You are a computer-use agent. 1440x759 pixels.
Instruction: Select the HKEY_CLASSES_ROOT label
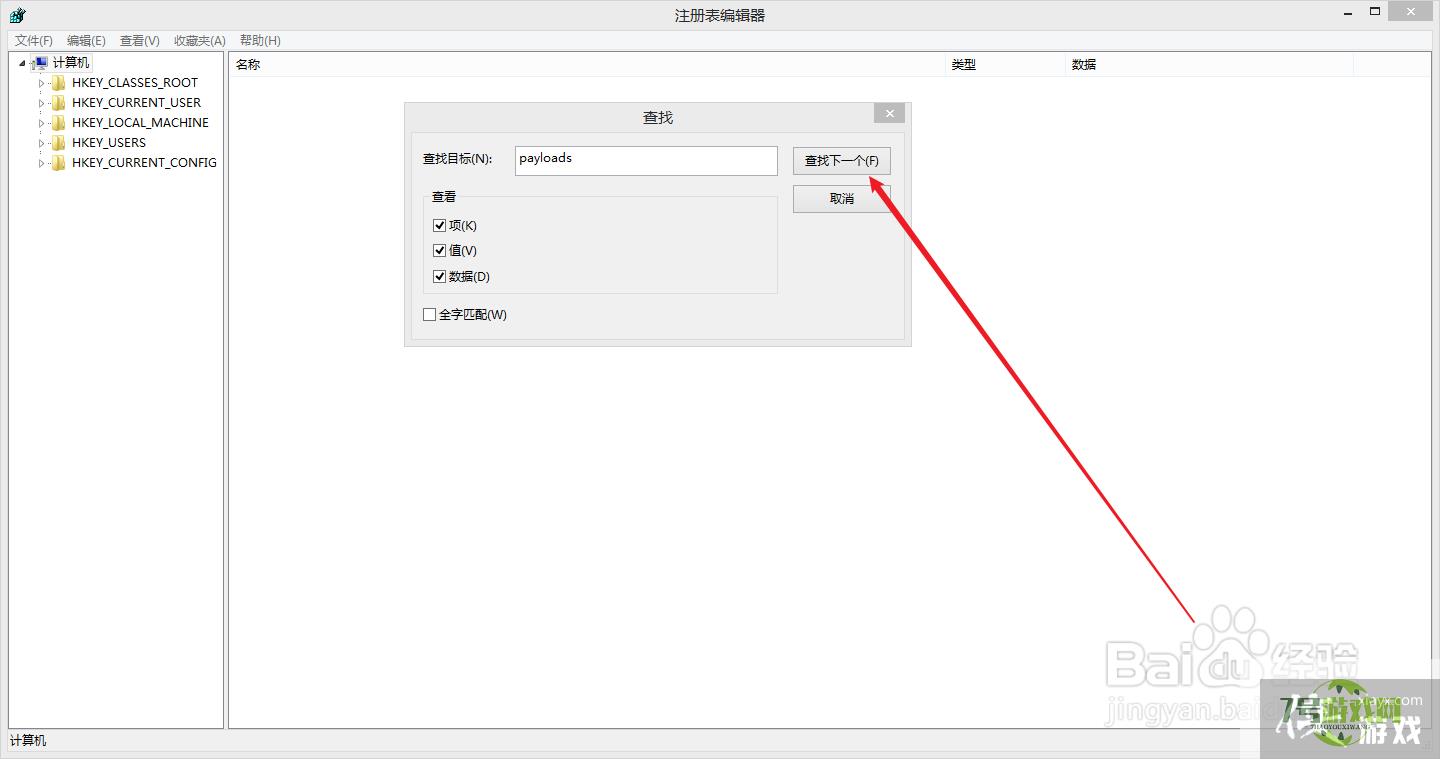[x=135, y=83]
